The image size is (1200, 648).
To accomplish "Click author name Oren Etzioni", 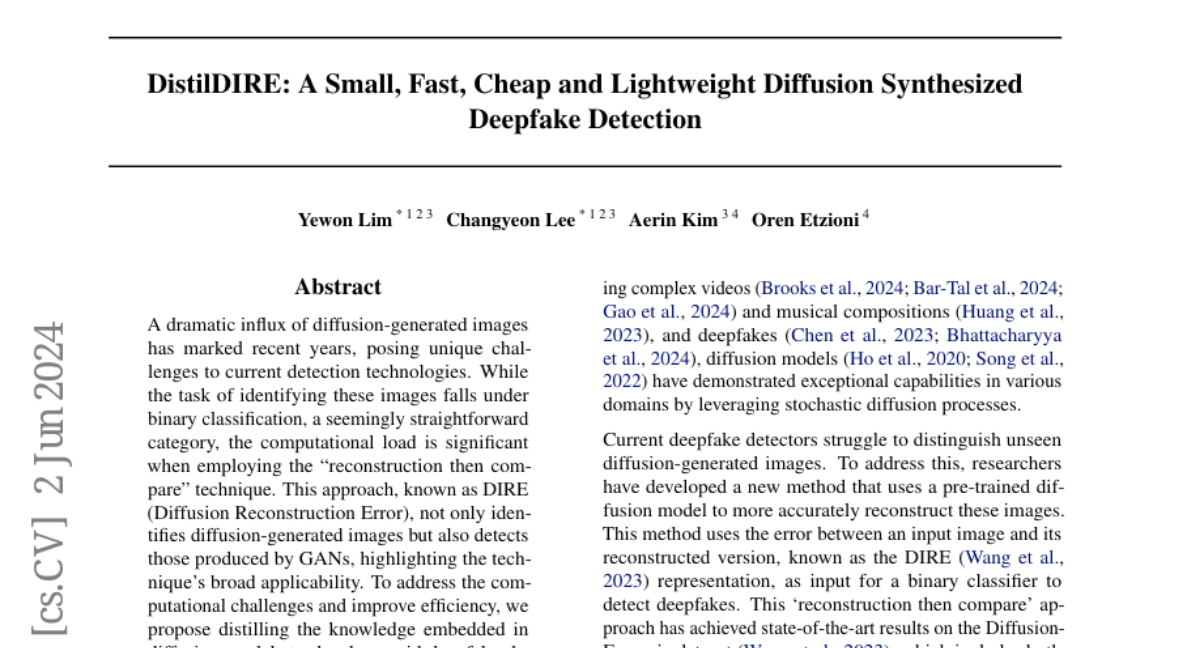I will click(x=804, y=221).
